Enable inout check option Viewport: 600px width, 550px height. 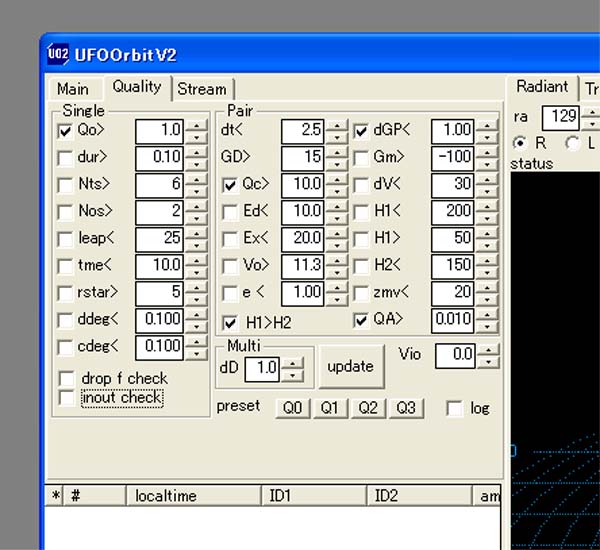(67, 398)
